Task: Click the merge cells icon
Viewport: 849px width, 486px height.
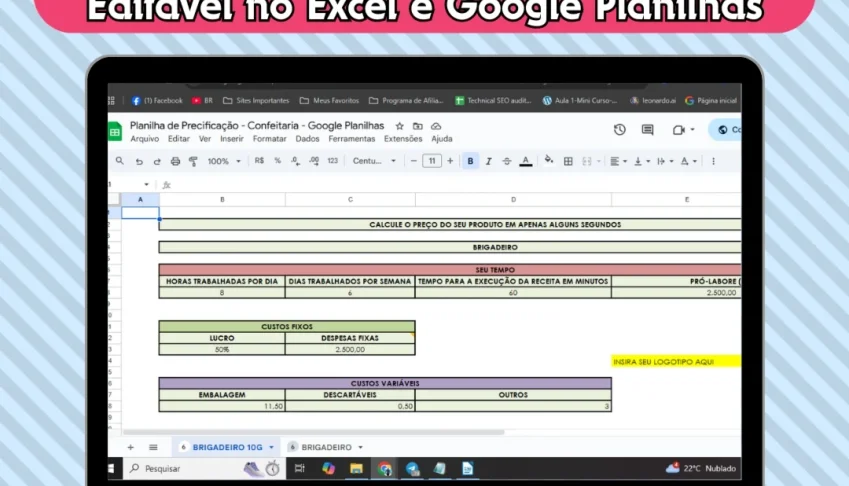Action: tap(586, 161)
